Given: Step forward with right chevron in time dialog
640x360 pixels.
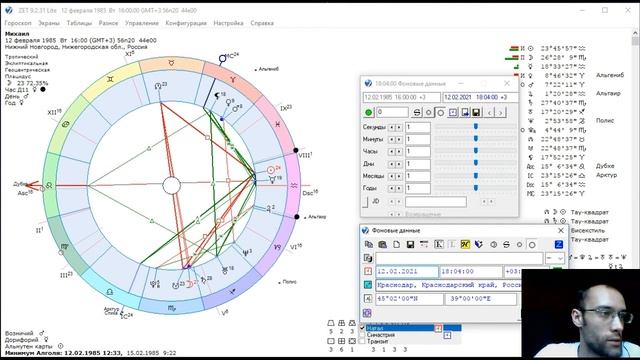Looking at the screenshot, I should 501,112.
